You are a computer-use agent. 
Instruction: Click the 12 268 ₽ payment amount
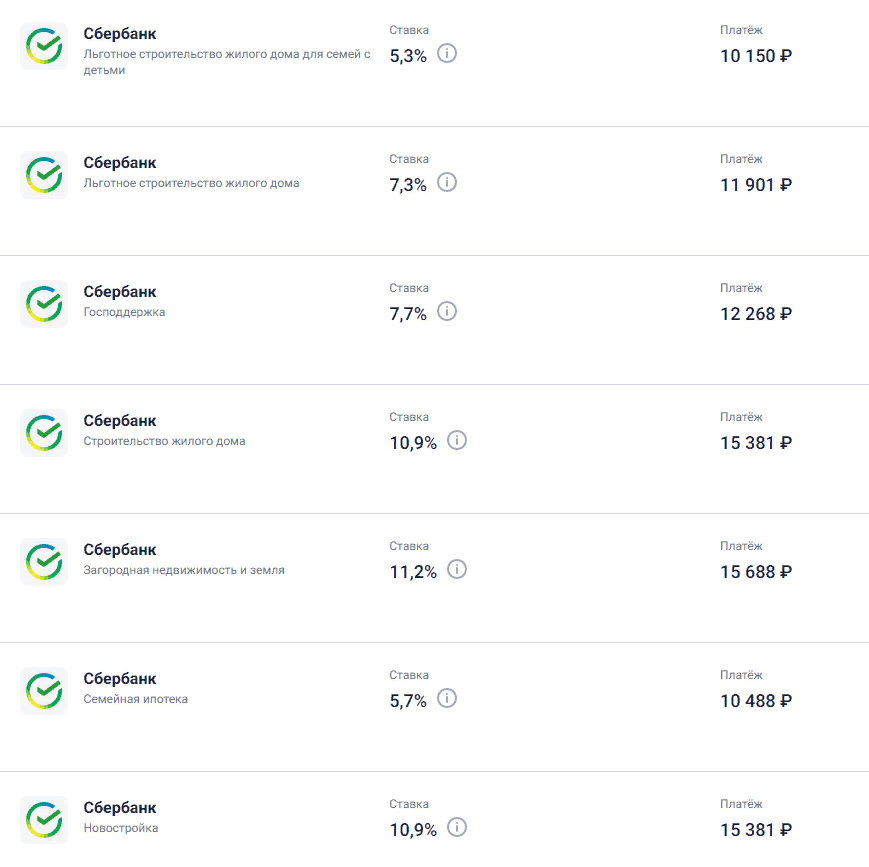point(756,314)
